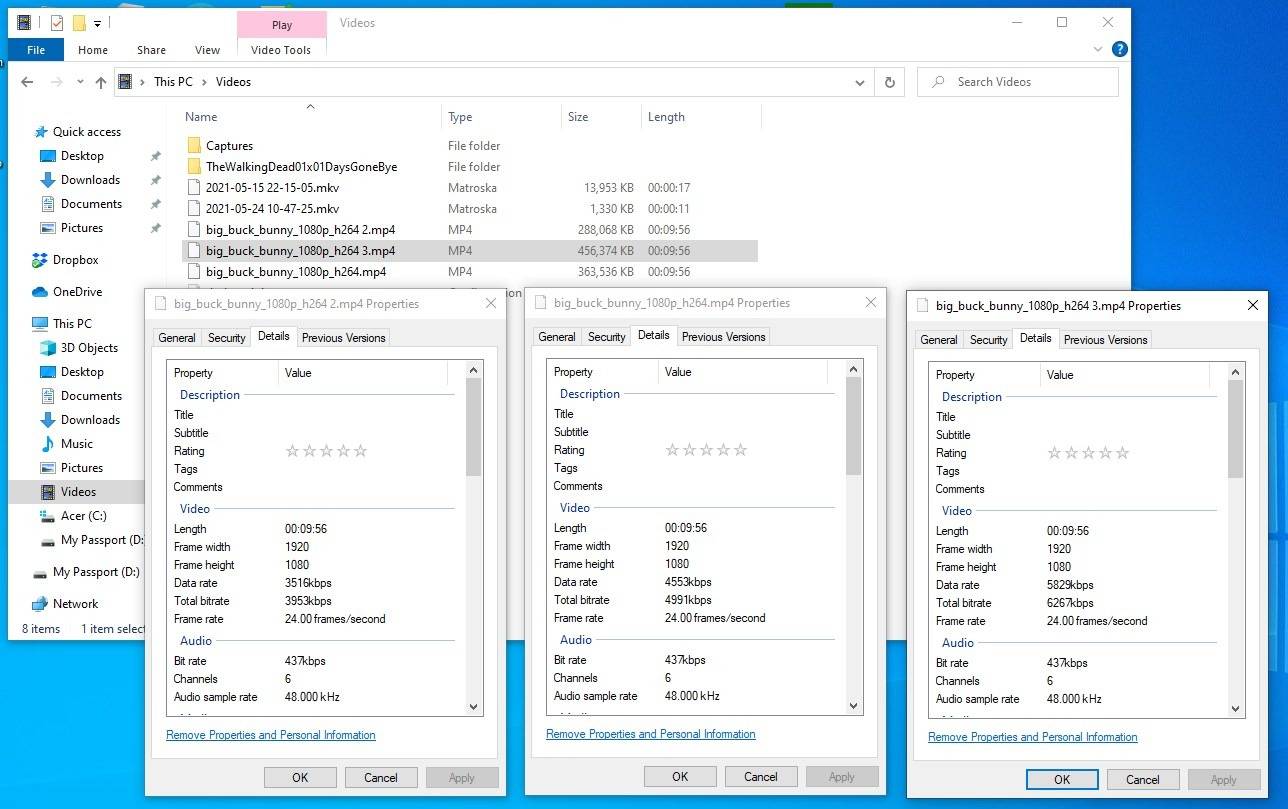
Task: Click the Search Videos field
Action: (1017, 82)
